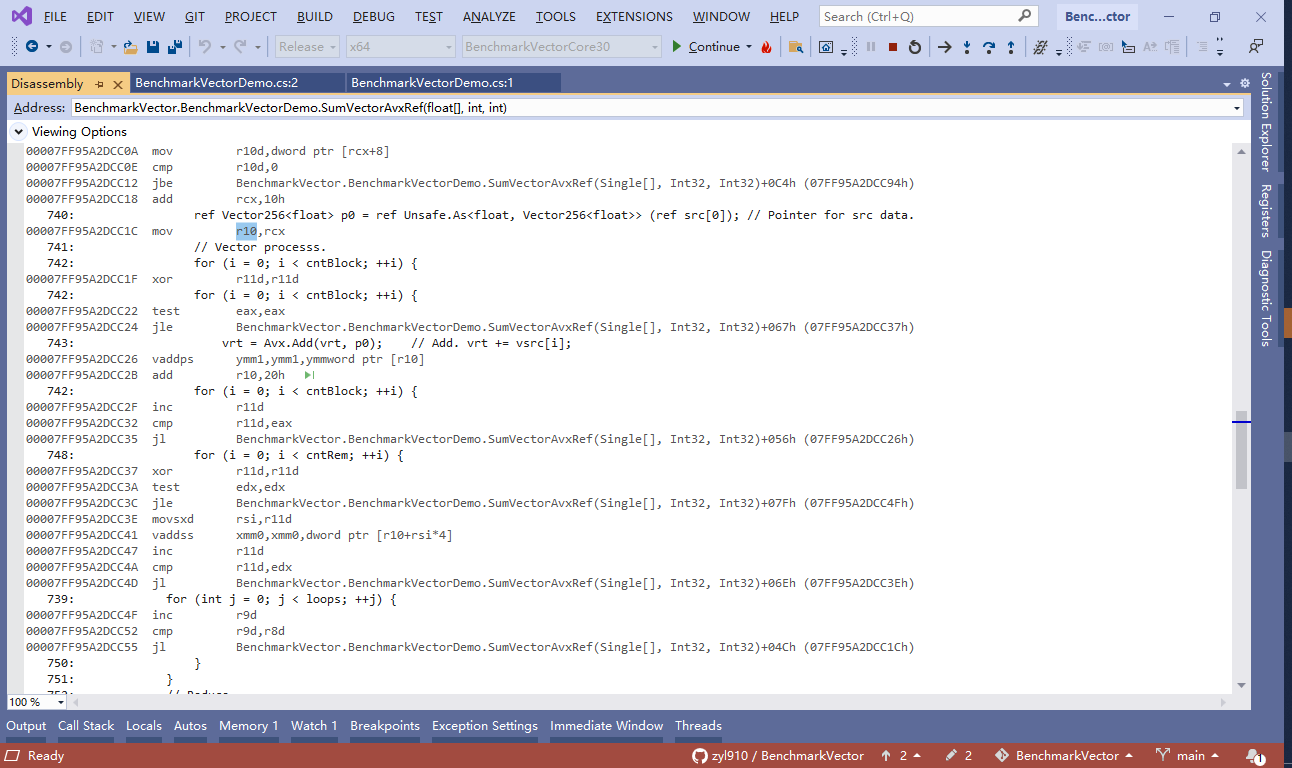Image resolution: width=1292 pixels, height=768 pixels.
Task: Open the DEBUG menu
Action: (374, 17)
